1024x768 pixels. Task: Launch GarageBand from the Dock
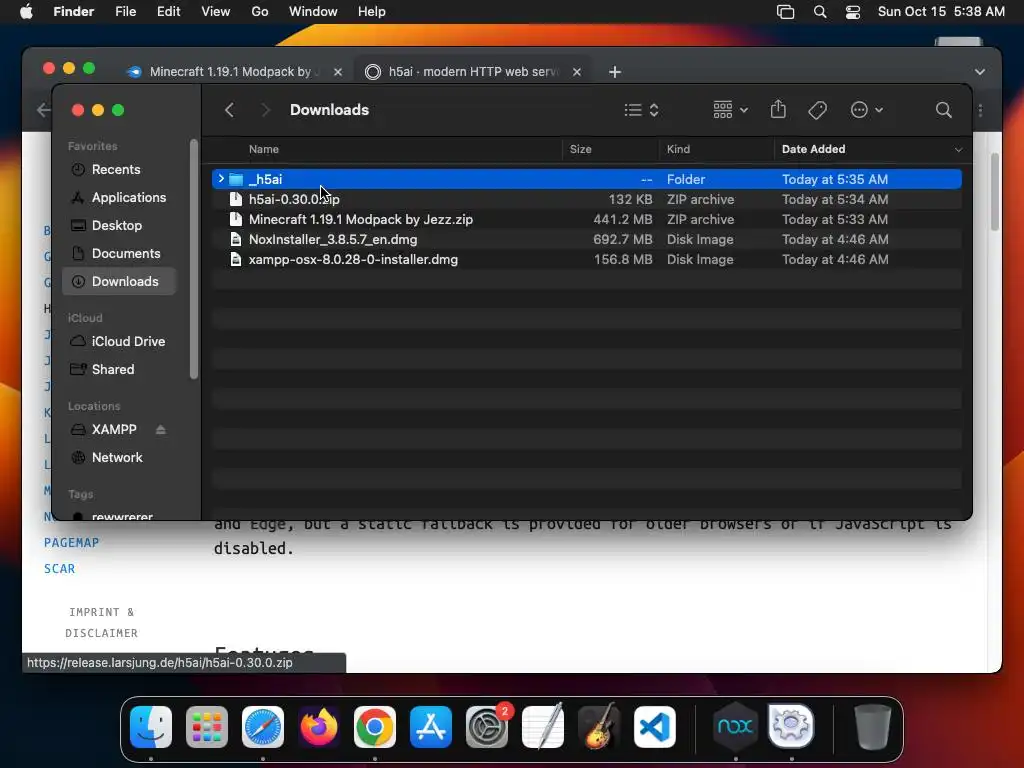pos(598,727)
